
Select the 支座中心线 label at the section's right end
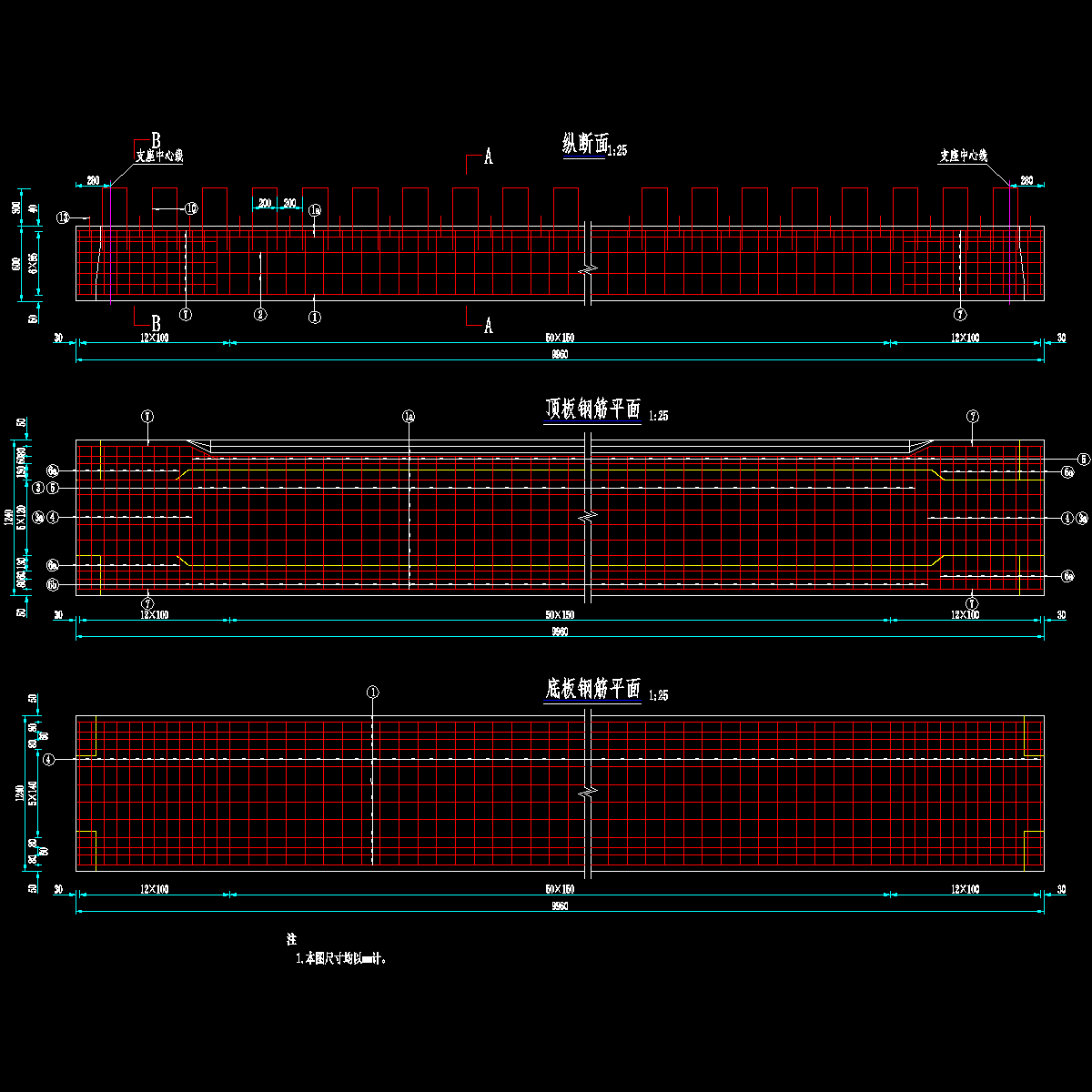[964, 157]
